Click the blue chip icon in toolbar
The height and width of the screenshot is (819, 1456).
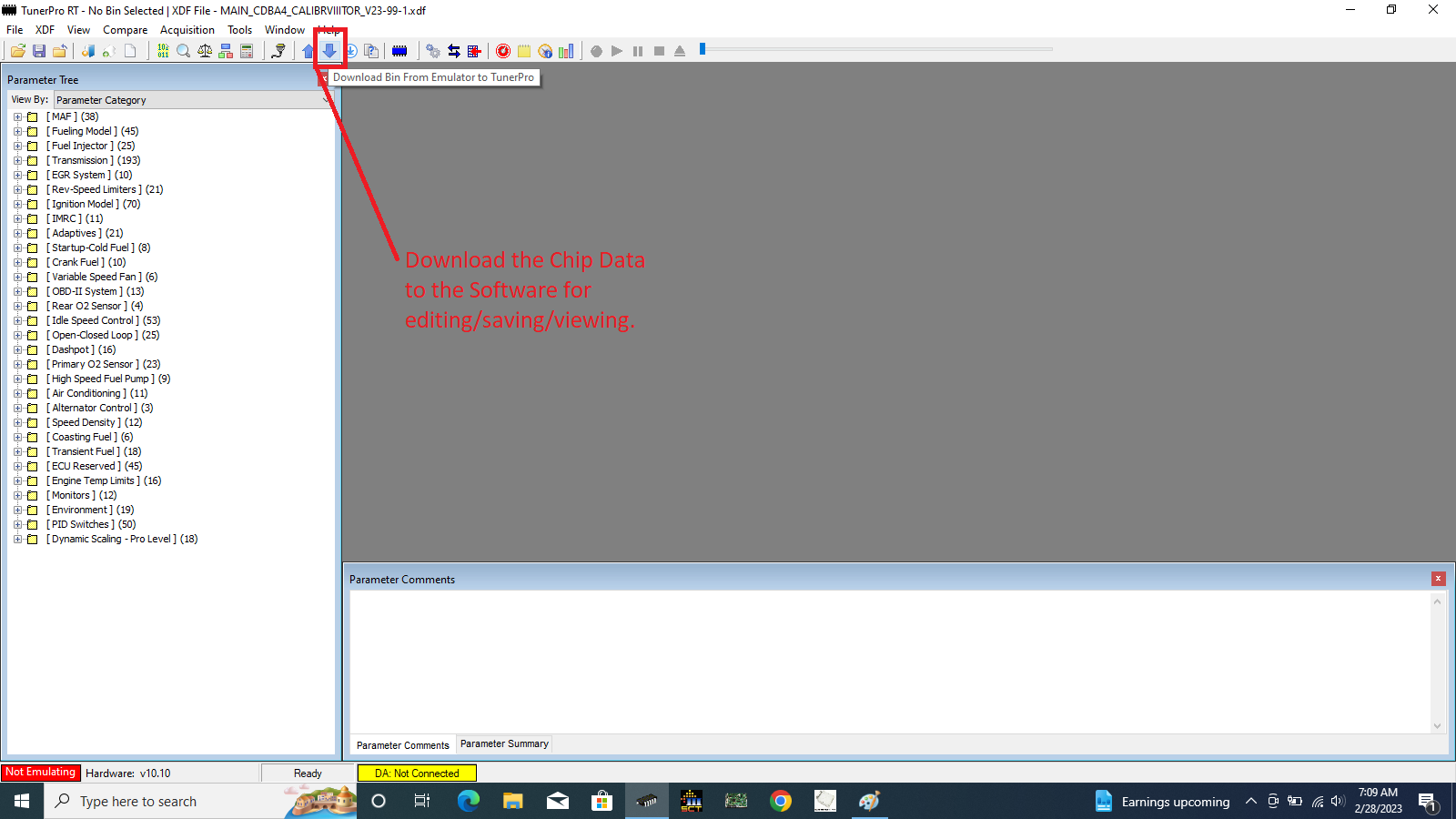399,51
